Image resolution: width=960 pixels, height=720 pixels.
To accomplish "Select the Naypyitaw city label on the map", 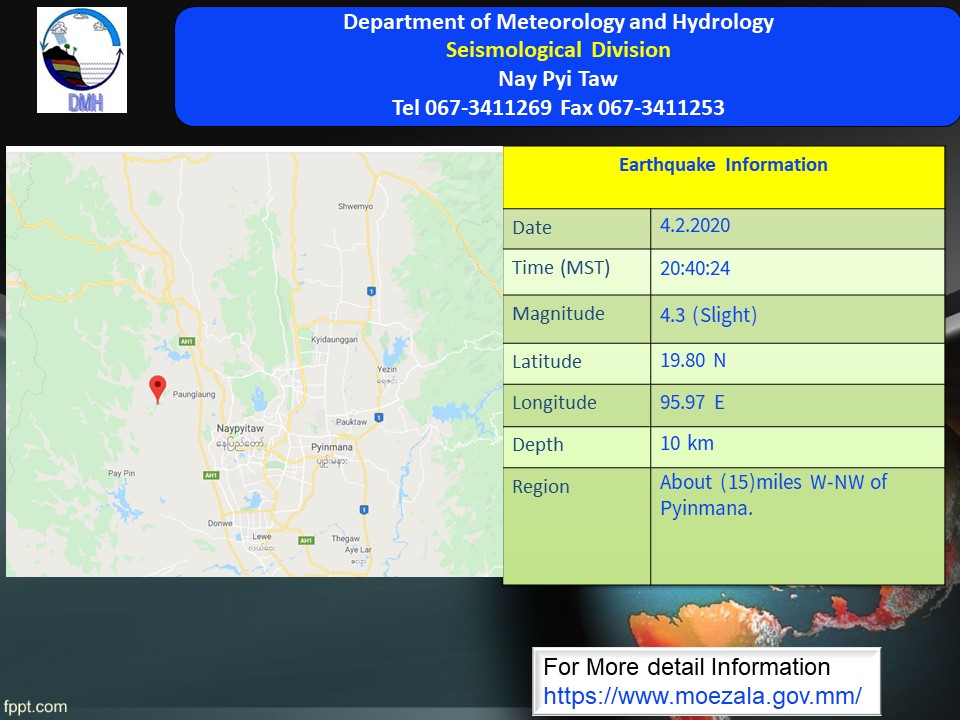I will click(239, 429).
